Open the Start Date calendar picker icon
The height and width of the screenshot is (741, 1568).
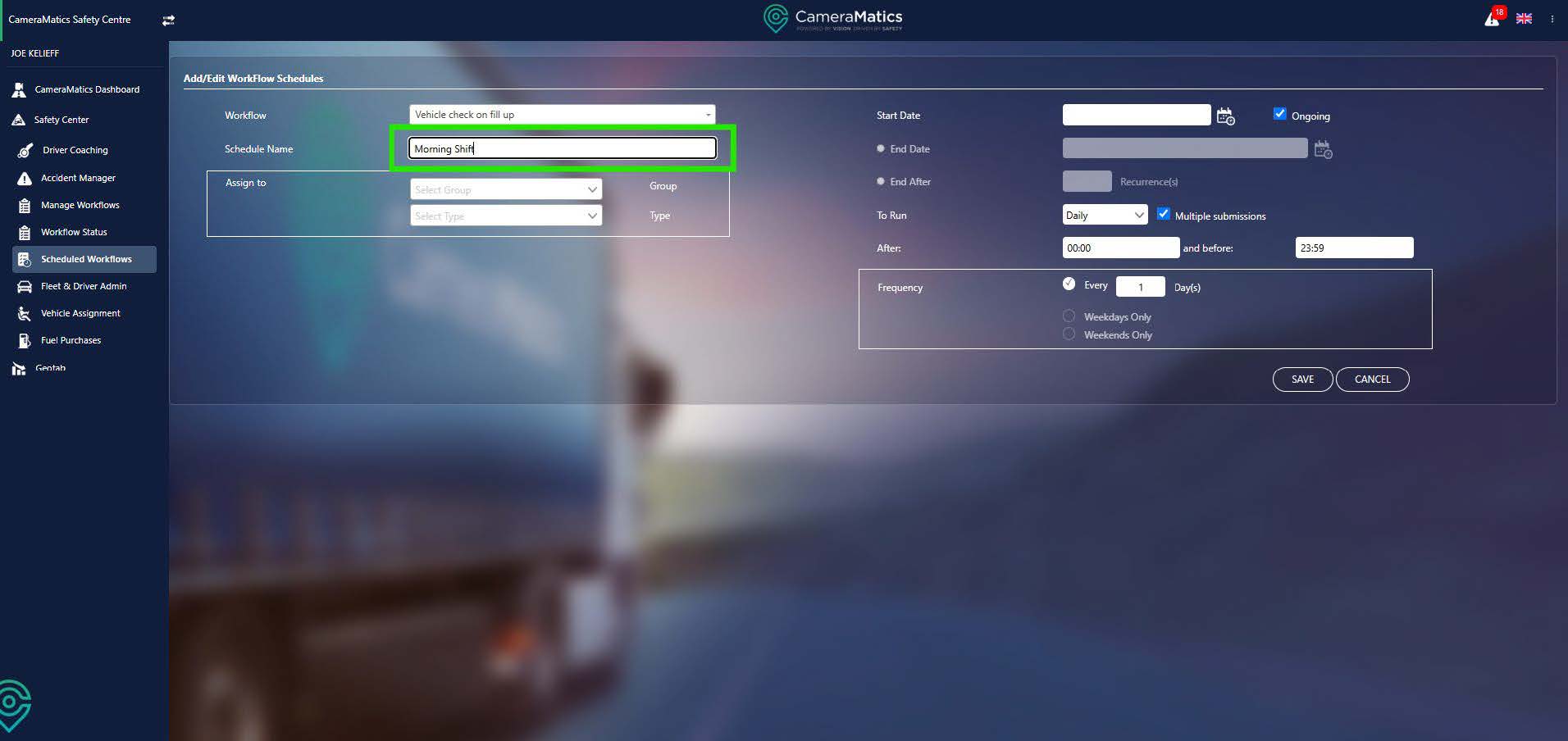coord(1225,116)
